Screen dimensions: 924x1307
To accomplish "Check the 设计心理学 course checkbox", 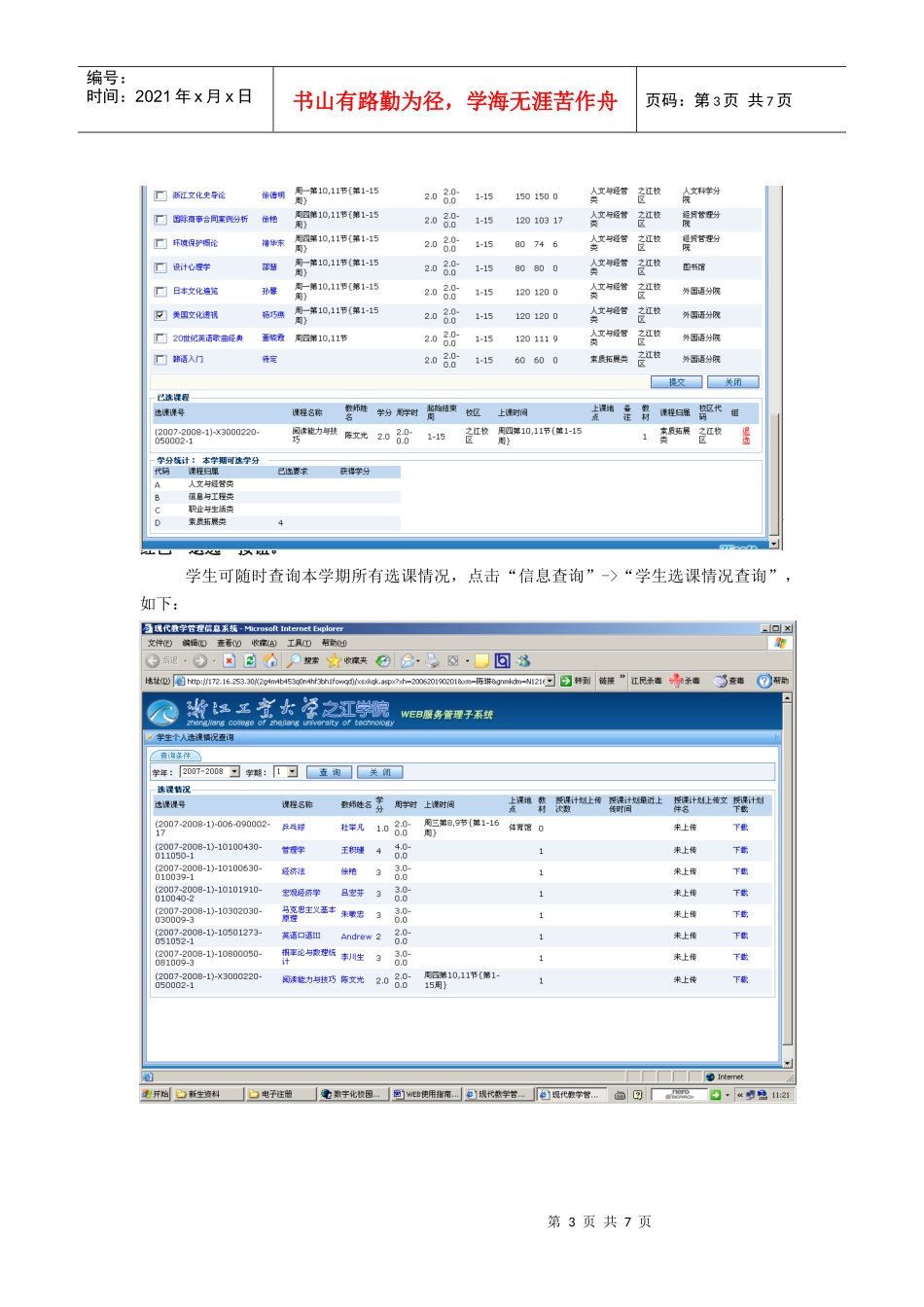I will pos(160,267).
